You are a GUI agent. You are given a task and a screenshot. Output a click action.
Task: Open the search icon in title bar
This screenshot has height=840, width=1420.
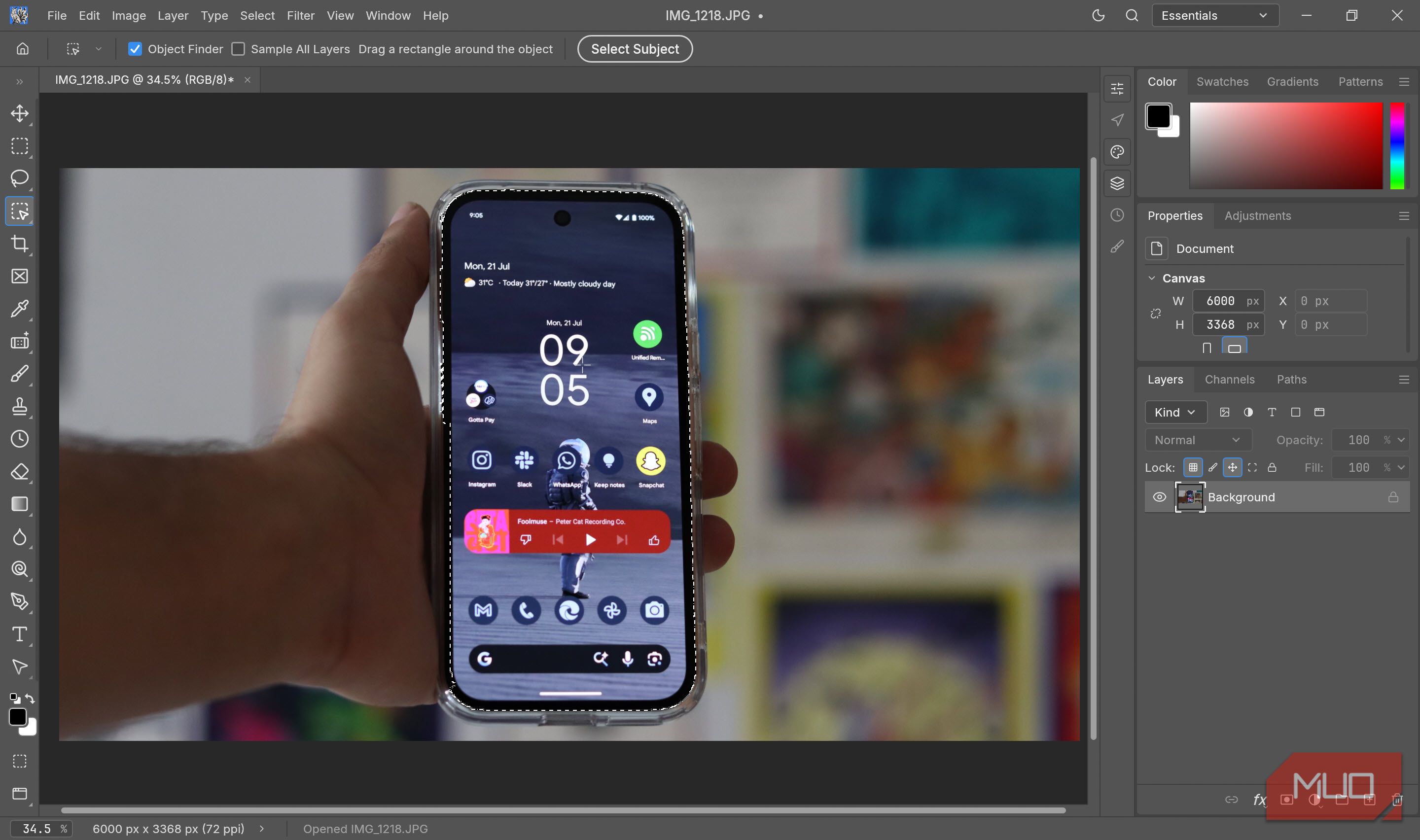click(x=1132, y=15)
